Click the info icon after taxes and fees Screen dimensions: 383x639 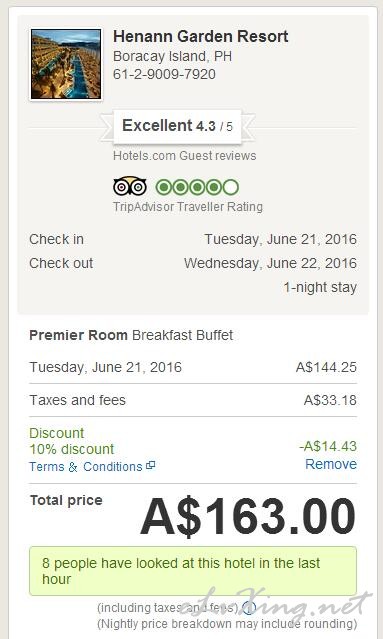[x=249, y=608]
